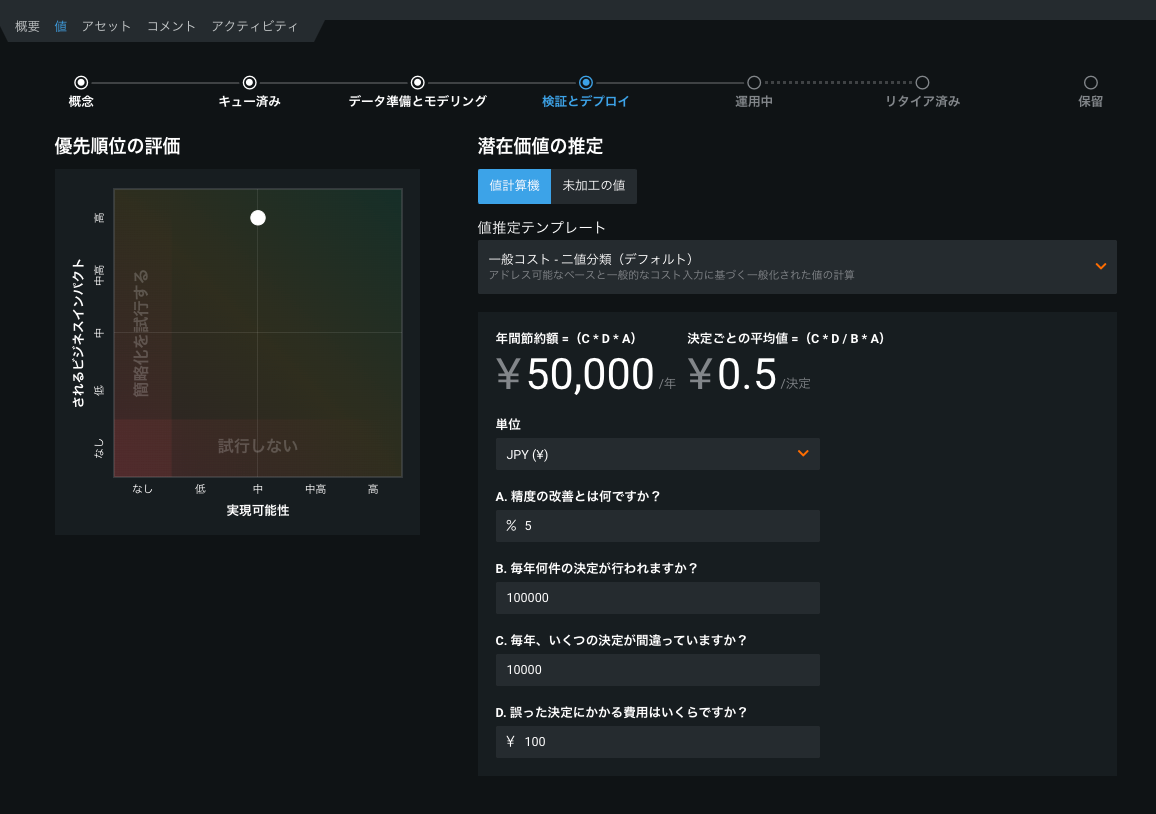
Task: Open the 概要 tab
Action: click(x=27, y=26)
